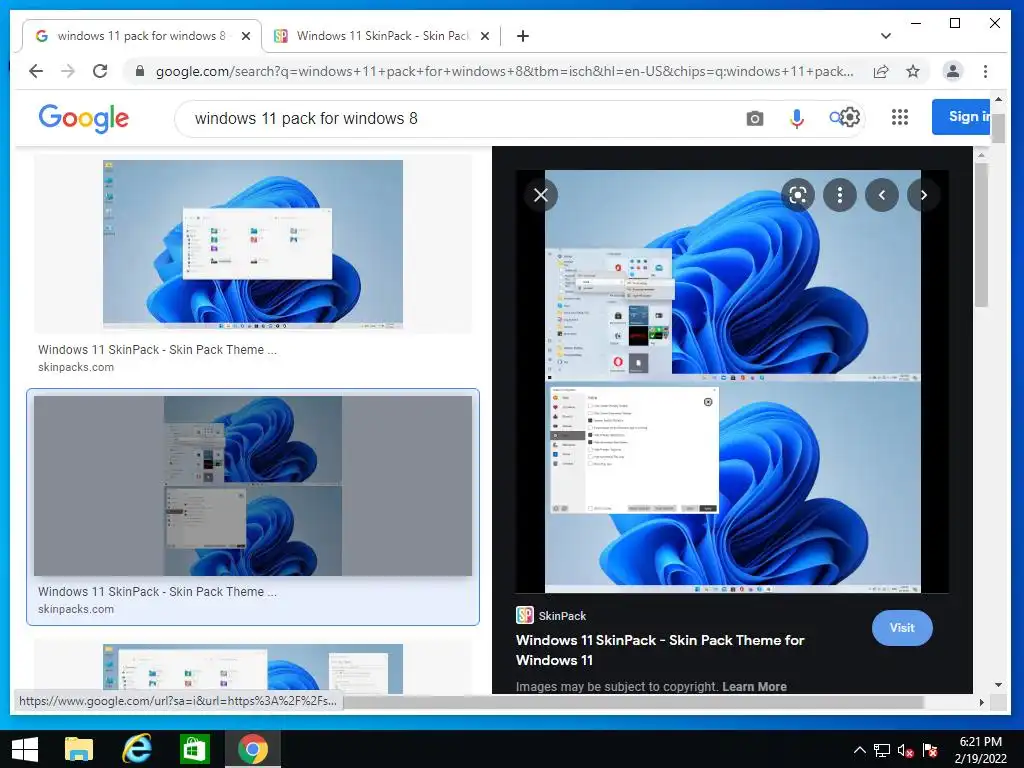Screen dimensions: 1024x768
Task: Start voice search with microphone
Action: click(x=797, y=118)
